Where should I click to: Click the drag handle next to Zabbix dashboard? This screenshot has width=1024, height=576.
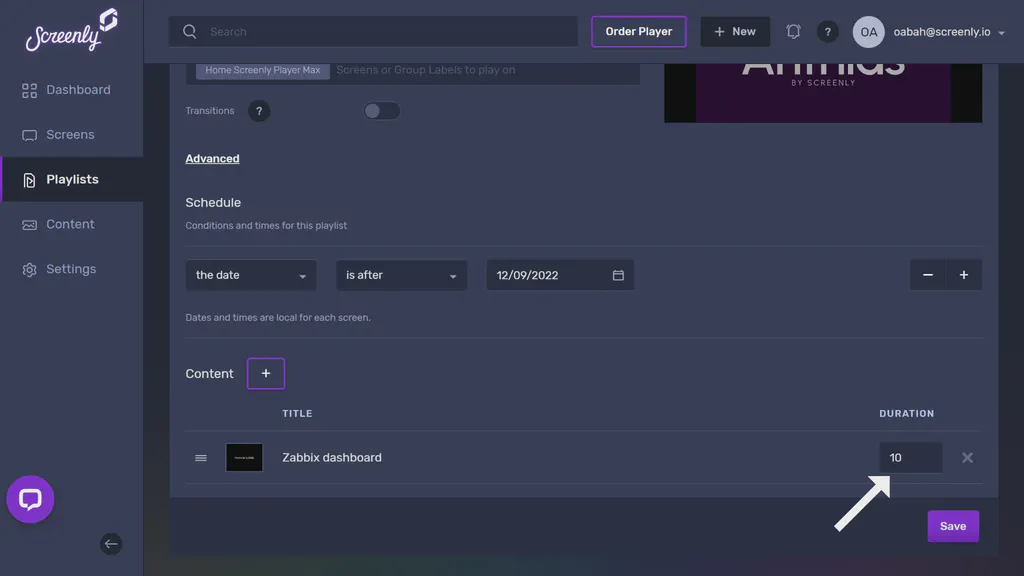pos(200,457)
